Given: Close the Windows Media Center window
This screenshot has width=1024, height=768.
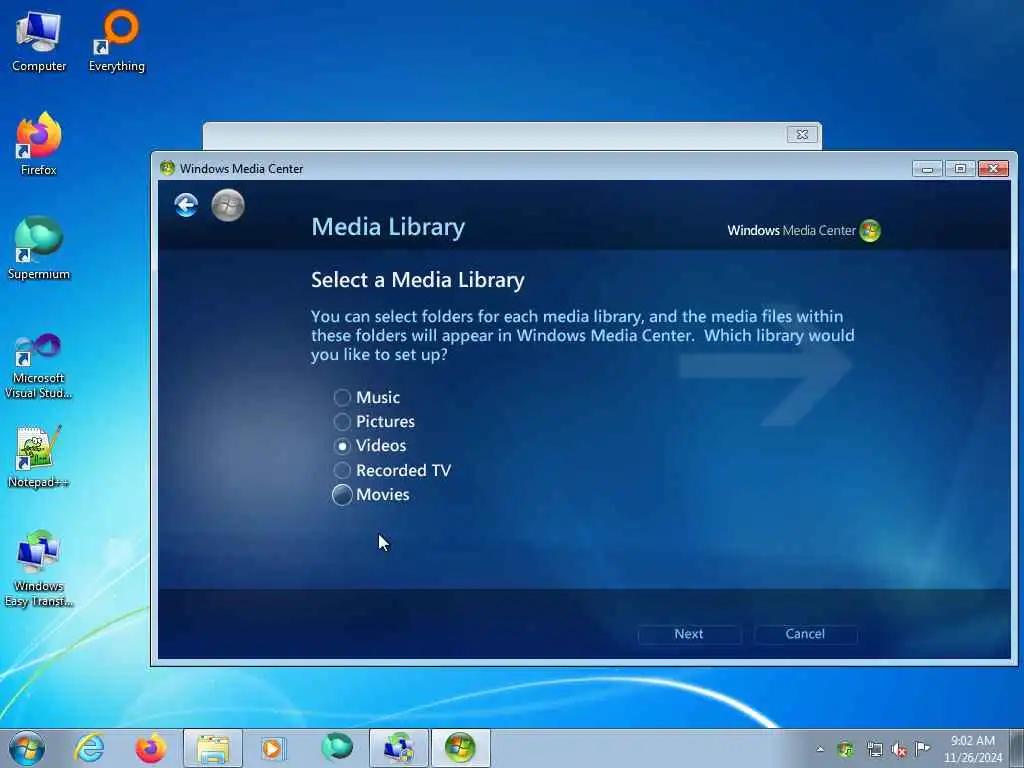Looking at the screenshot, I should [993, 168].
